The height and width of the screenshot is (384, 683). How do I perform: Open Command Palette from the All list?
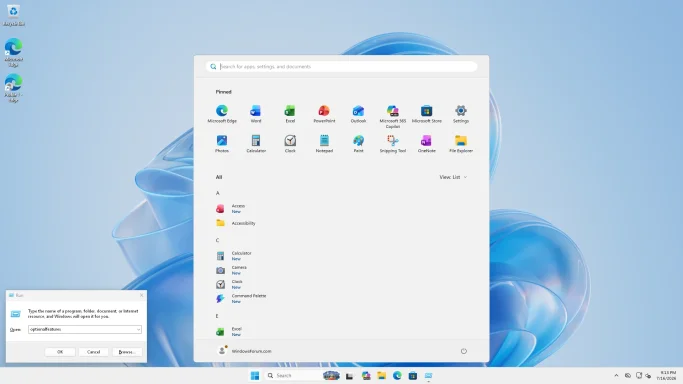tap(241, 298)
